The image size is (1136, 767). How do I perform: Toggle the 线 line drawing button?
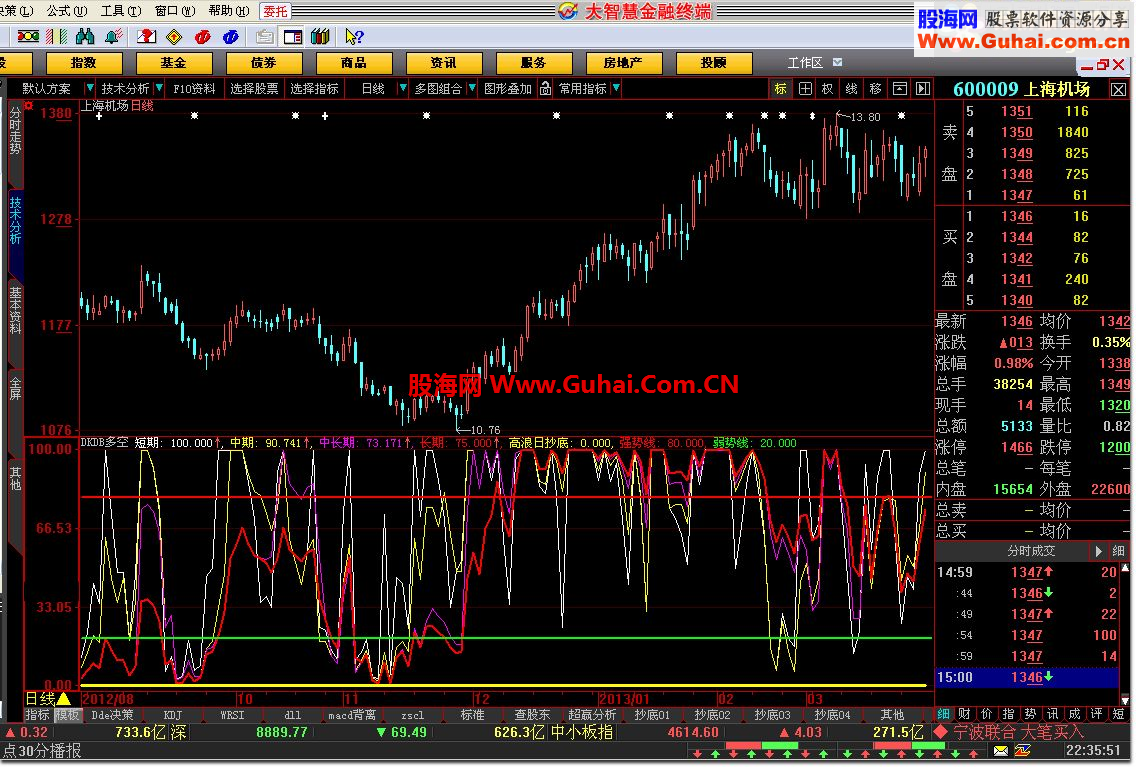tap(851, 88)
